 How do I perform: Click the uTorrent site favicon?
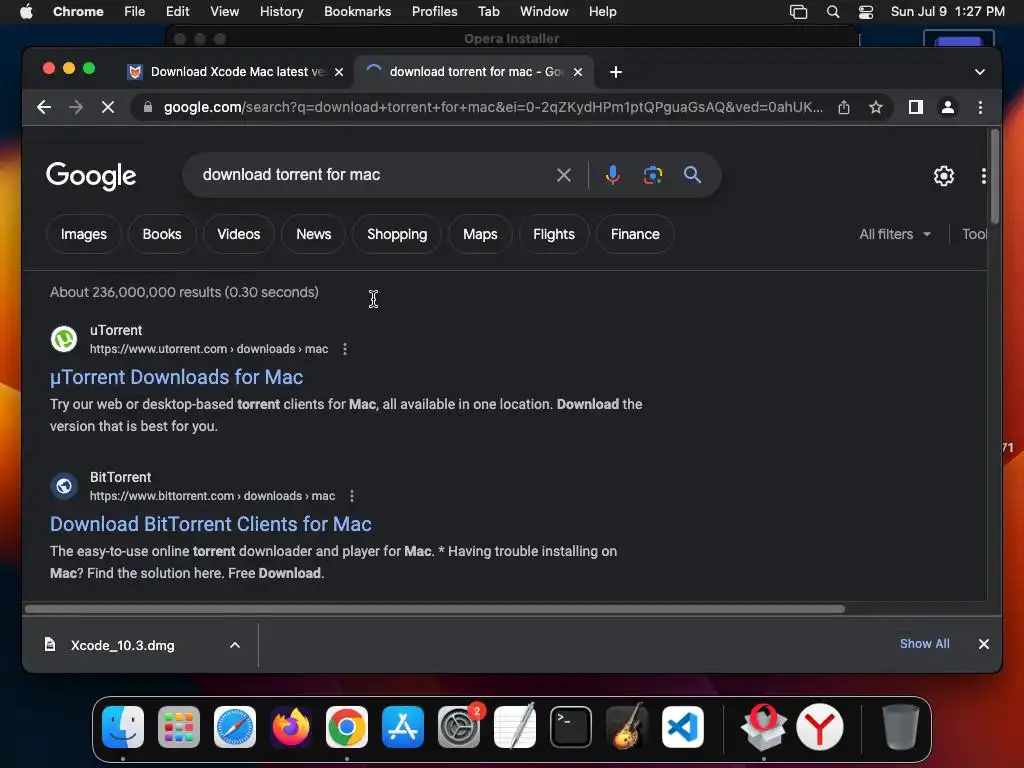(64, 339)
